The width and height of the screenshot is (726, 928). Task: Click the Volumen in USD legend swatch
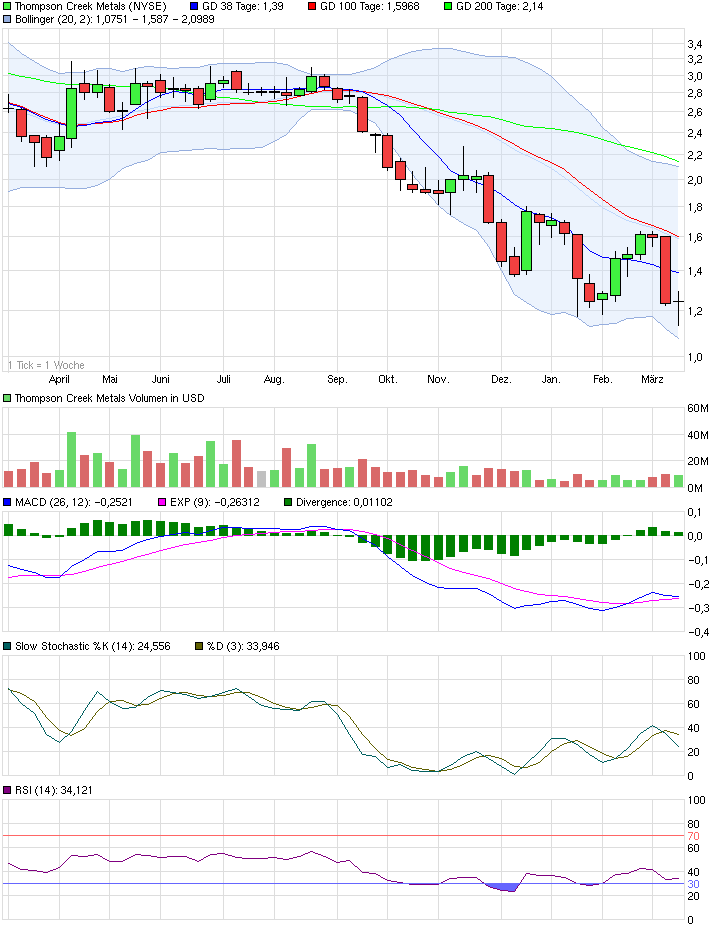point(8,398)
